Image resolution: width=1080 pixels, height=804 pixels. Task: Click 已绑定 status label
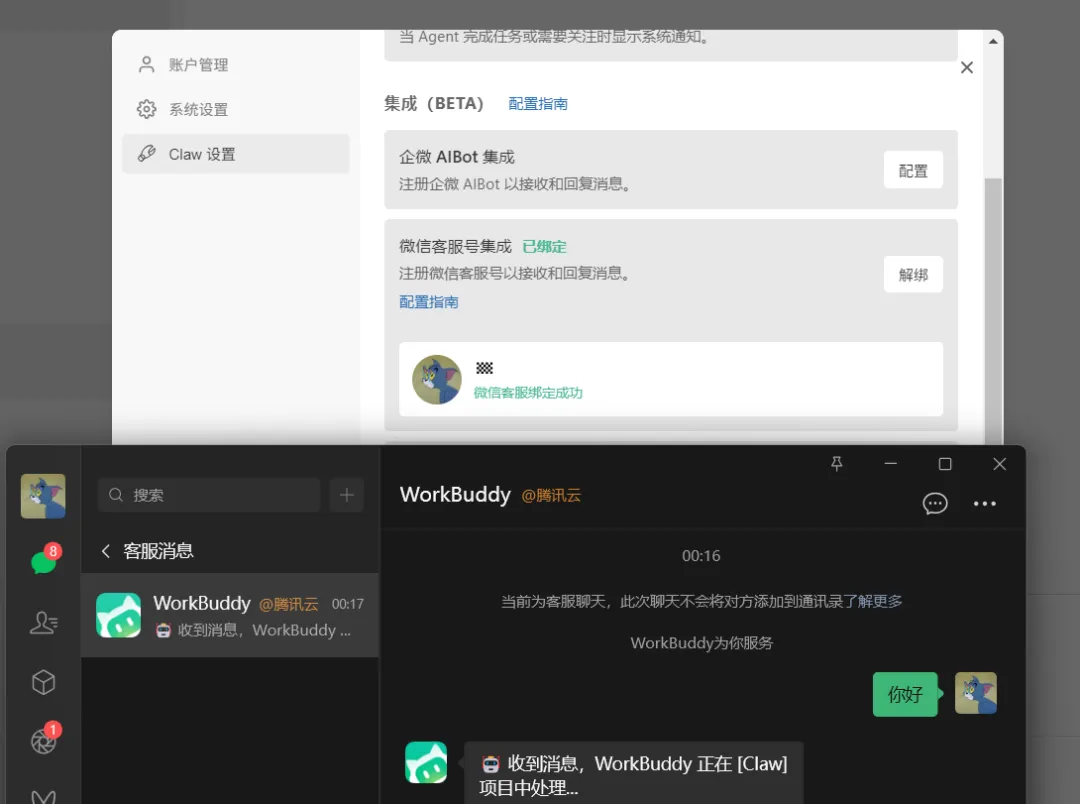544,247
